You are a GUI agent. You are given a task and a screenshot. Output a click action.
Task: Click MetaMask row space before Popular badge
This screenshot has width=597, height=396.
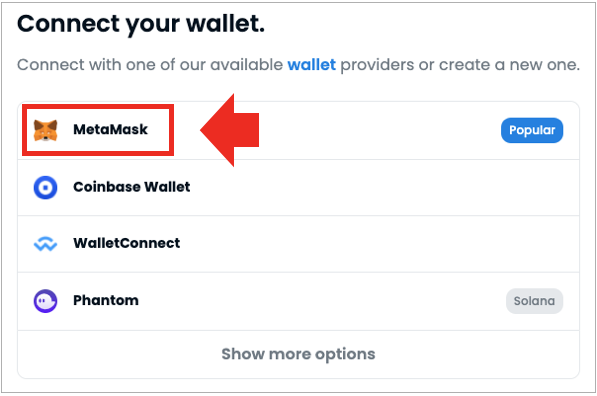click(381, 130)
